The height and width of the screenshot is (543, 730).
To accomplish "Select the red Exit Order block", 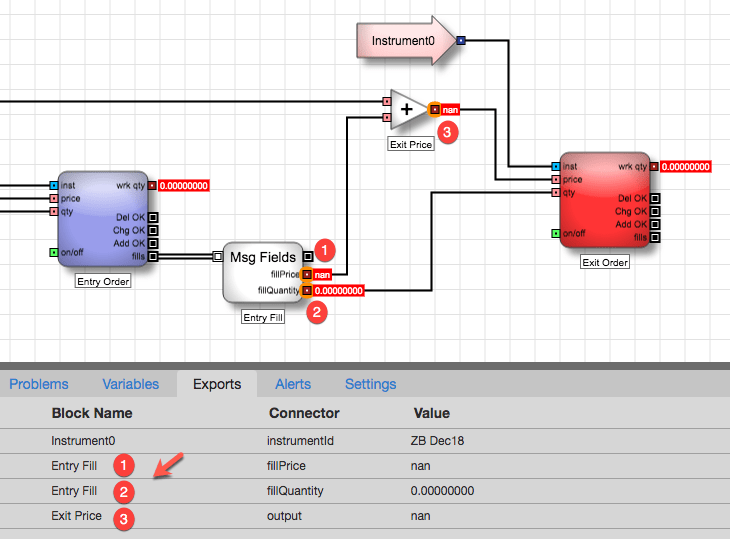I will click(x=605, y=199).
